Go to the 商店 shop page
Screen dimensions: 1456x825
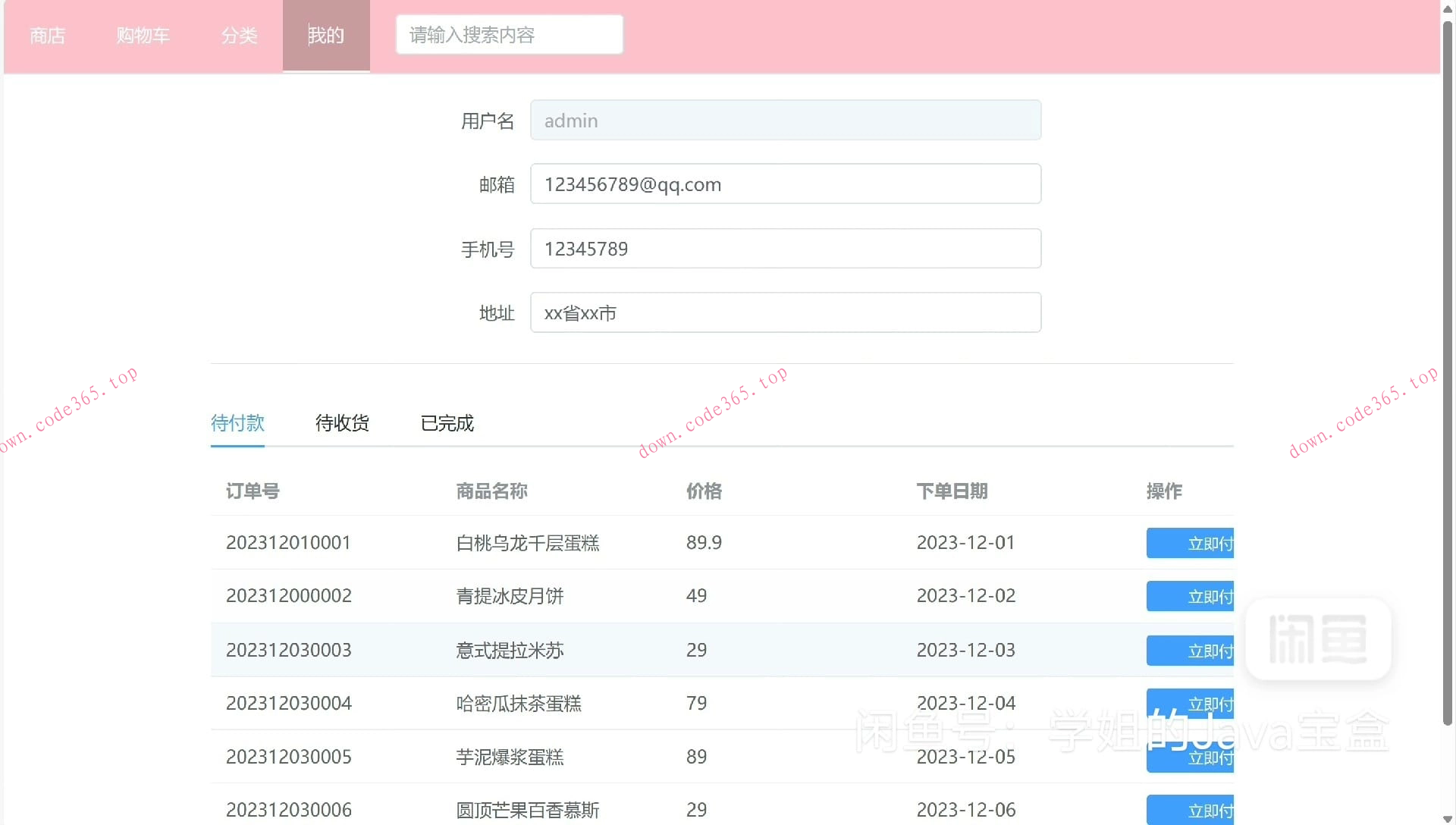tap(47, 35)
